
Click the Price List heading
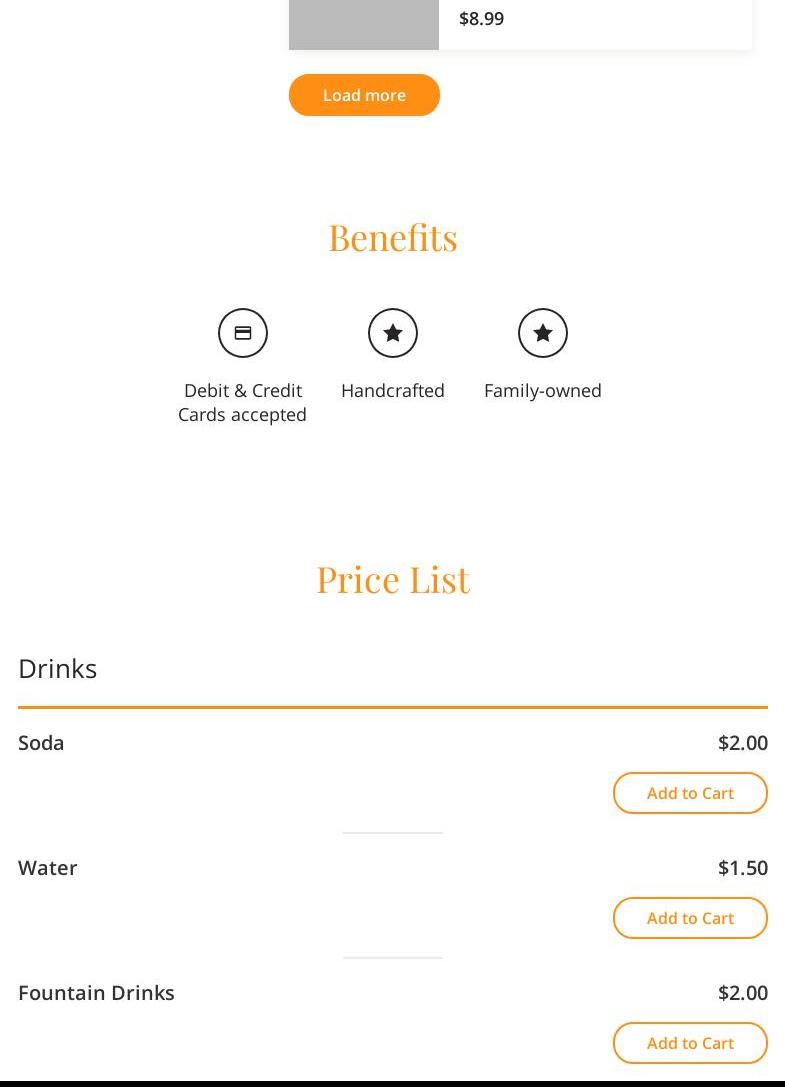click(x=393, y=580)
